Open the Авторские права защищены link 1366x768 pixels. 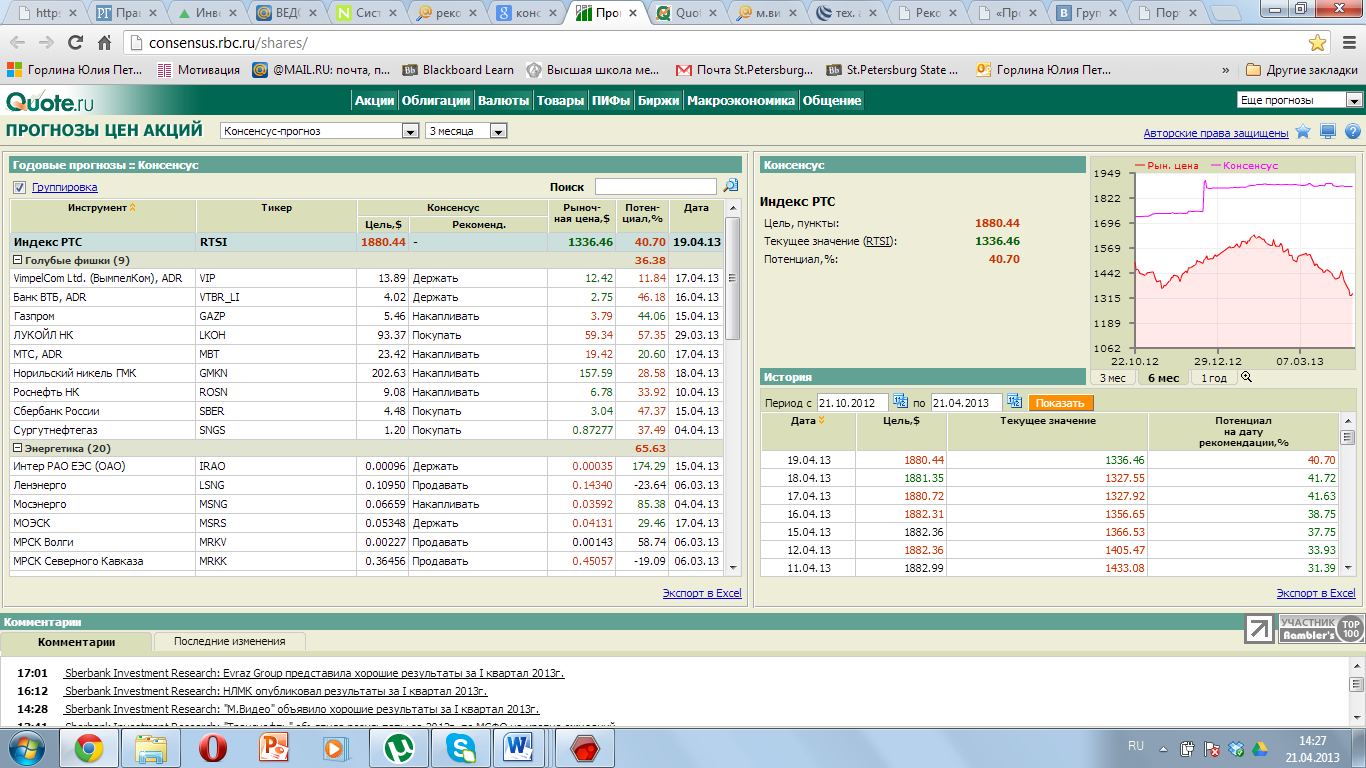1216,133
